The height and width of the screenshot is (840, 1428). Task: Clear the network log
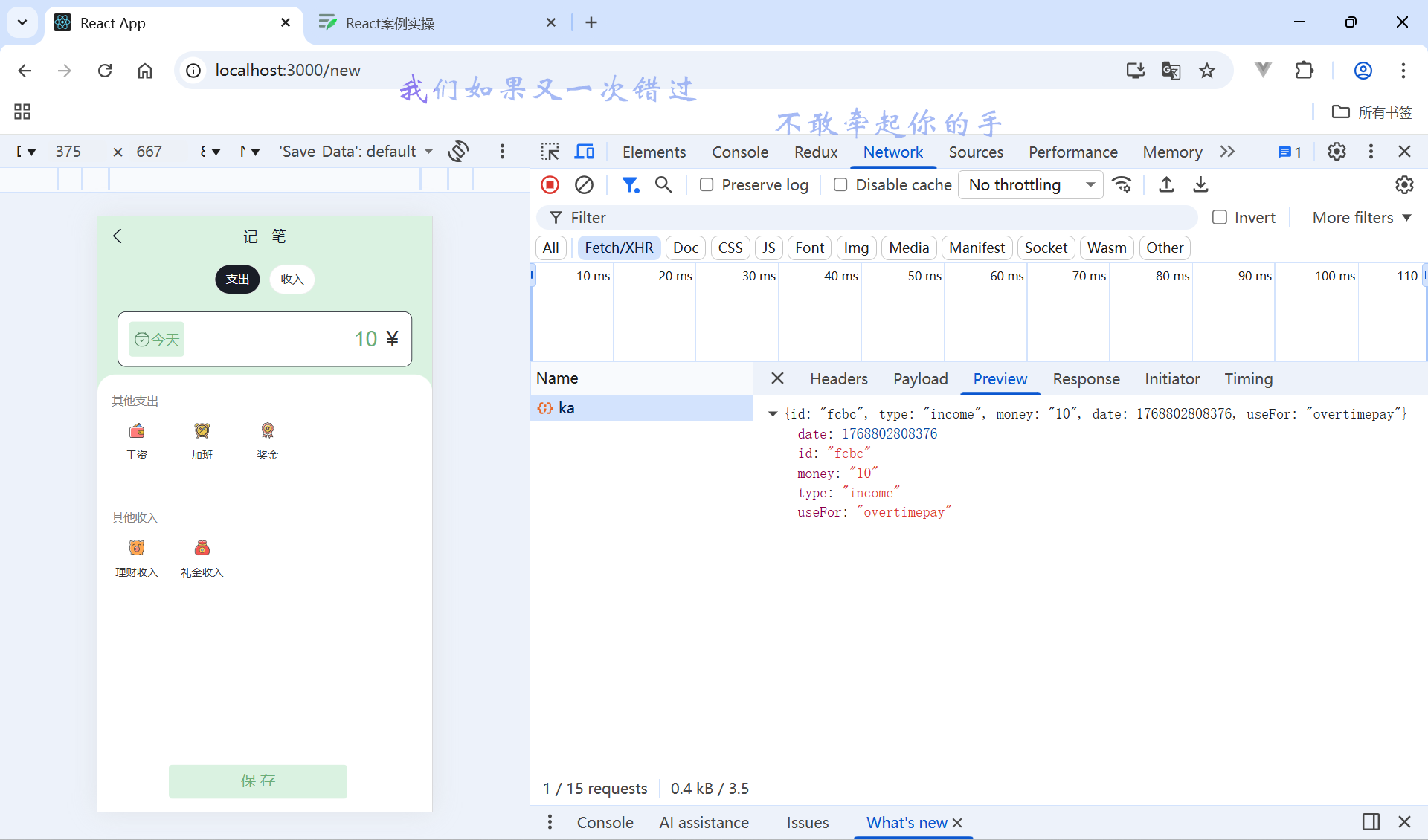coord(584,184)
